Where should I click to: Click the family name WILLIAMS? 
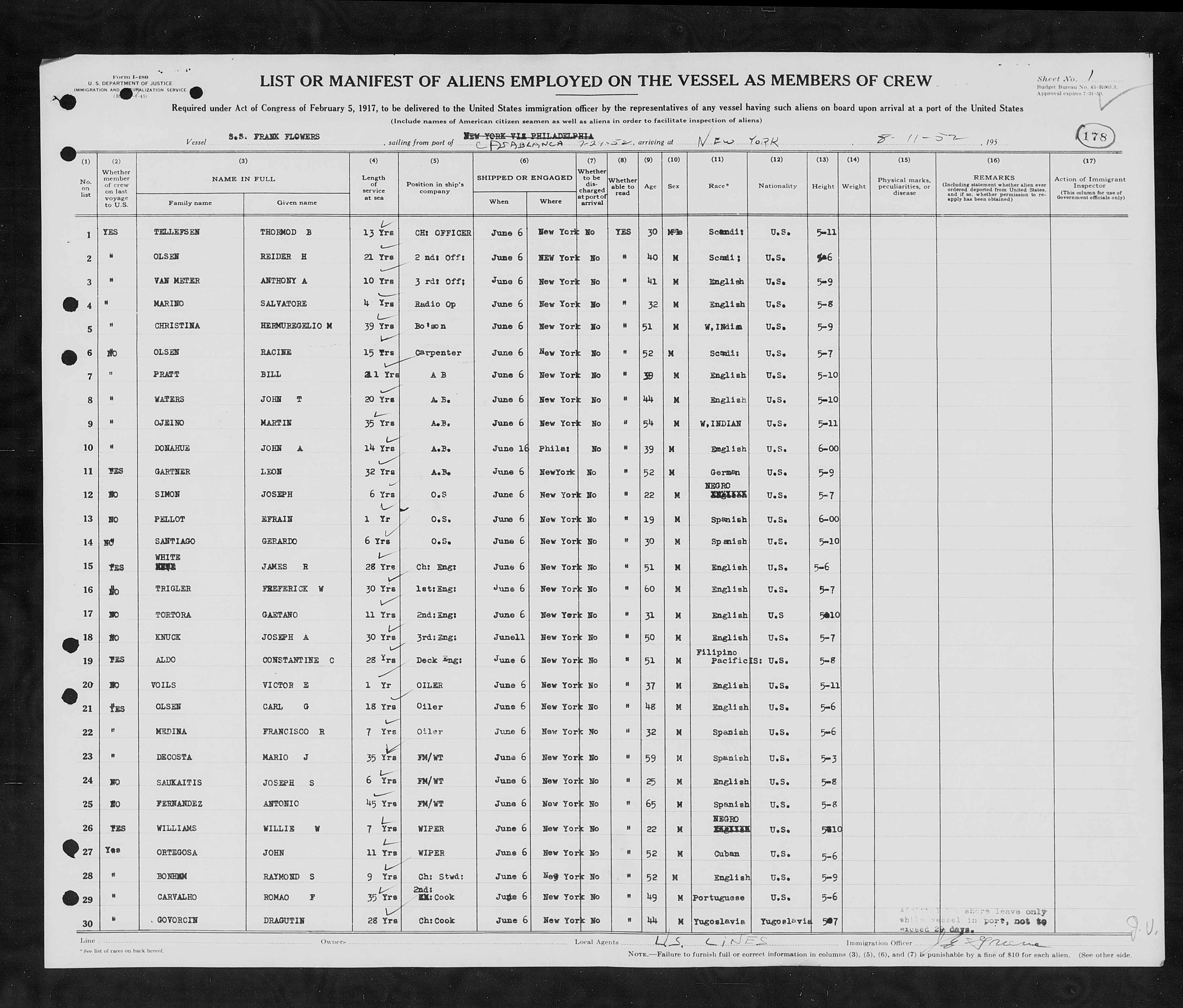coord(177,828)
